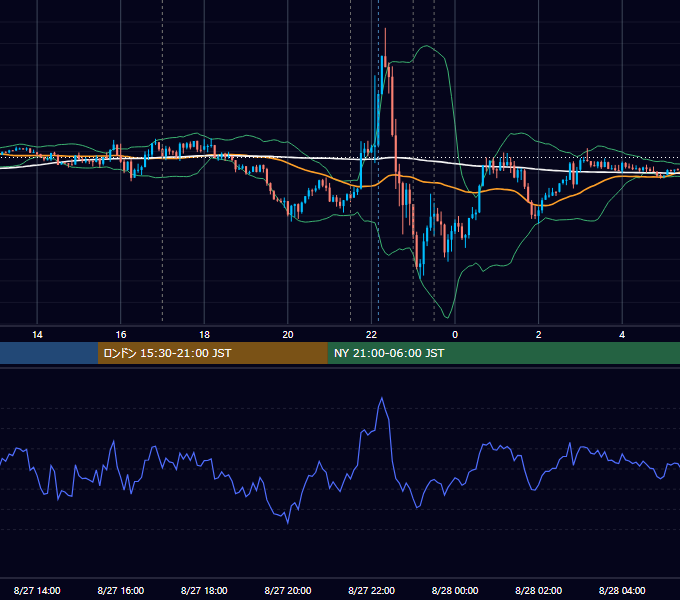Click the 0 hour label on upper axis

[x=455, y=335]
